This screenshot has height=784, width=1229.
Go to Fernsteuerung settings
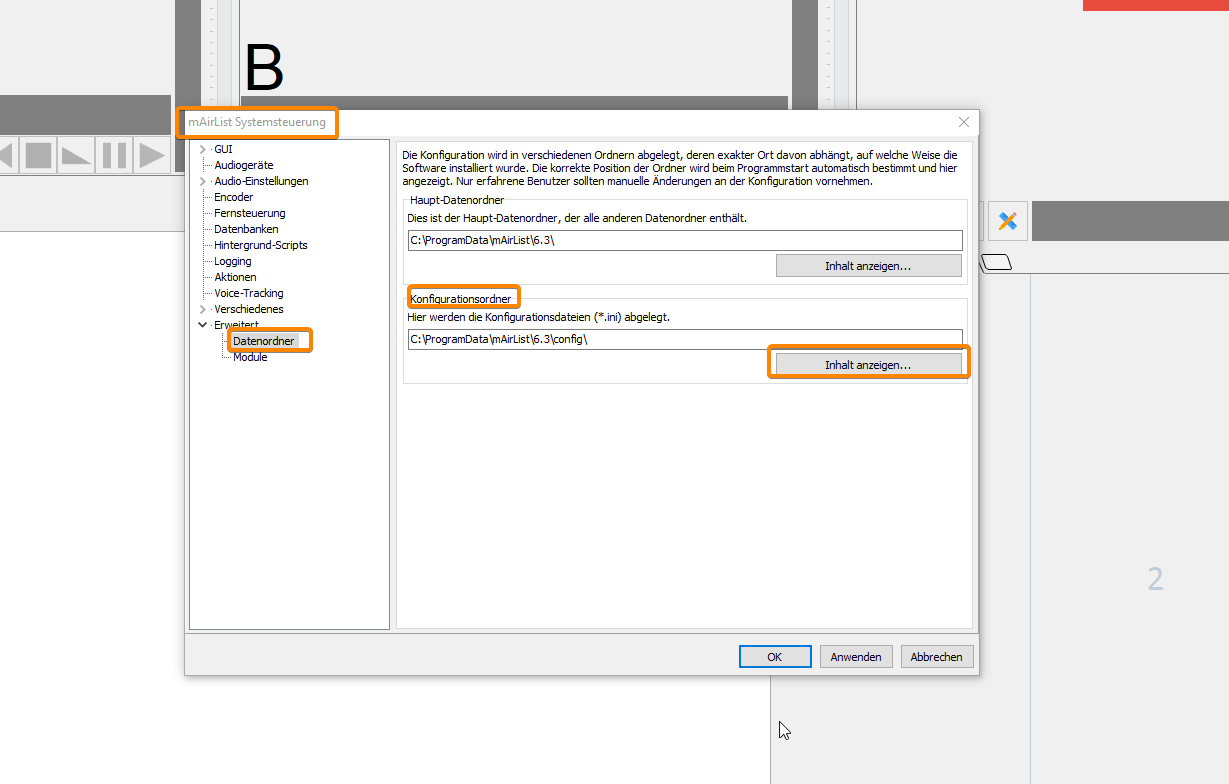(x=249, y=213)
